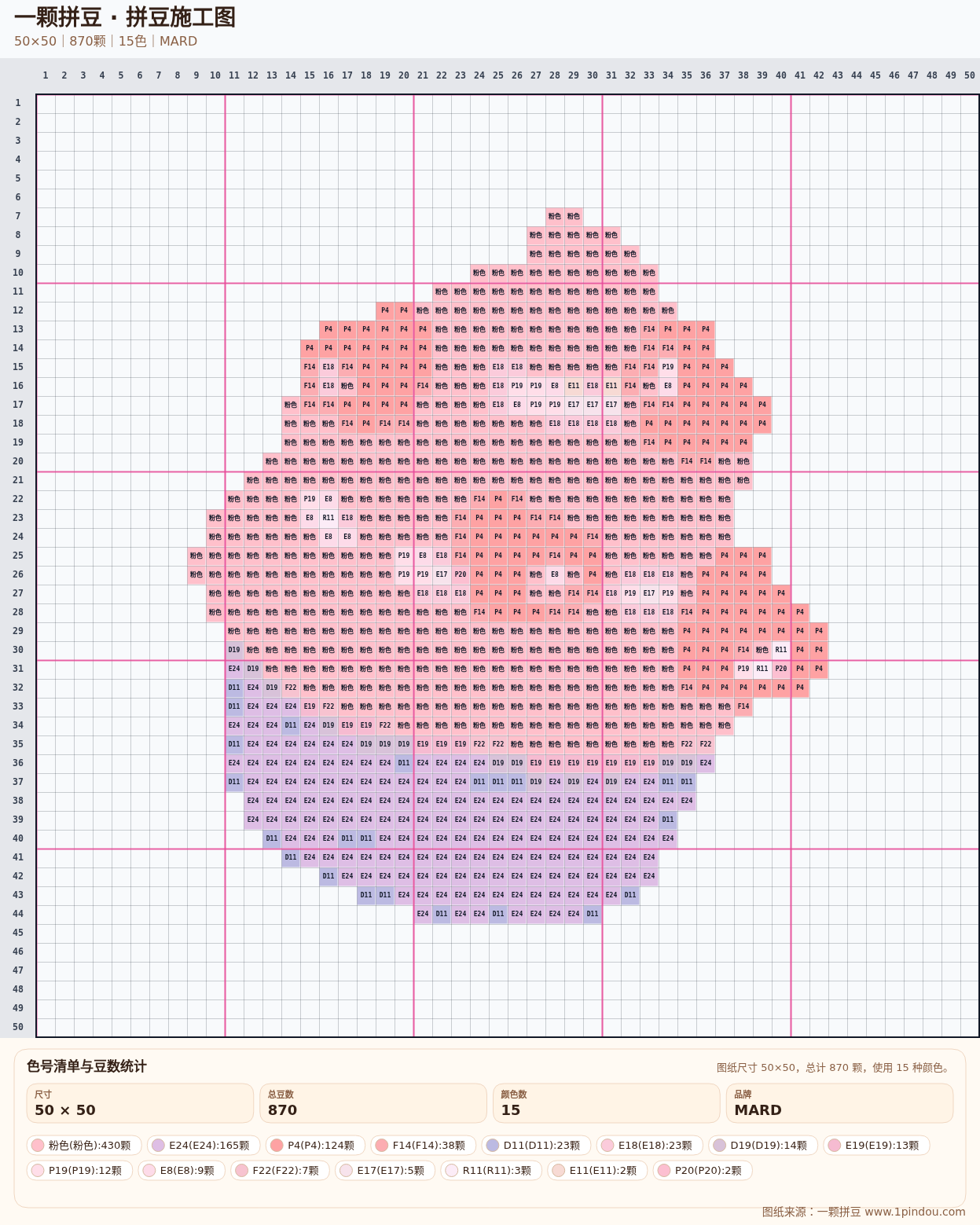Click the 尺寸 50 × 50 stat card
980x1225 pixels.
point(140,1103)
